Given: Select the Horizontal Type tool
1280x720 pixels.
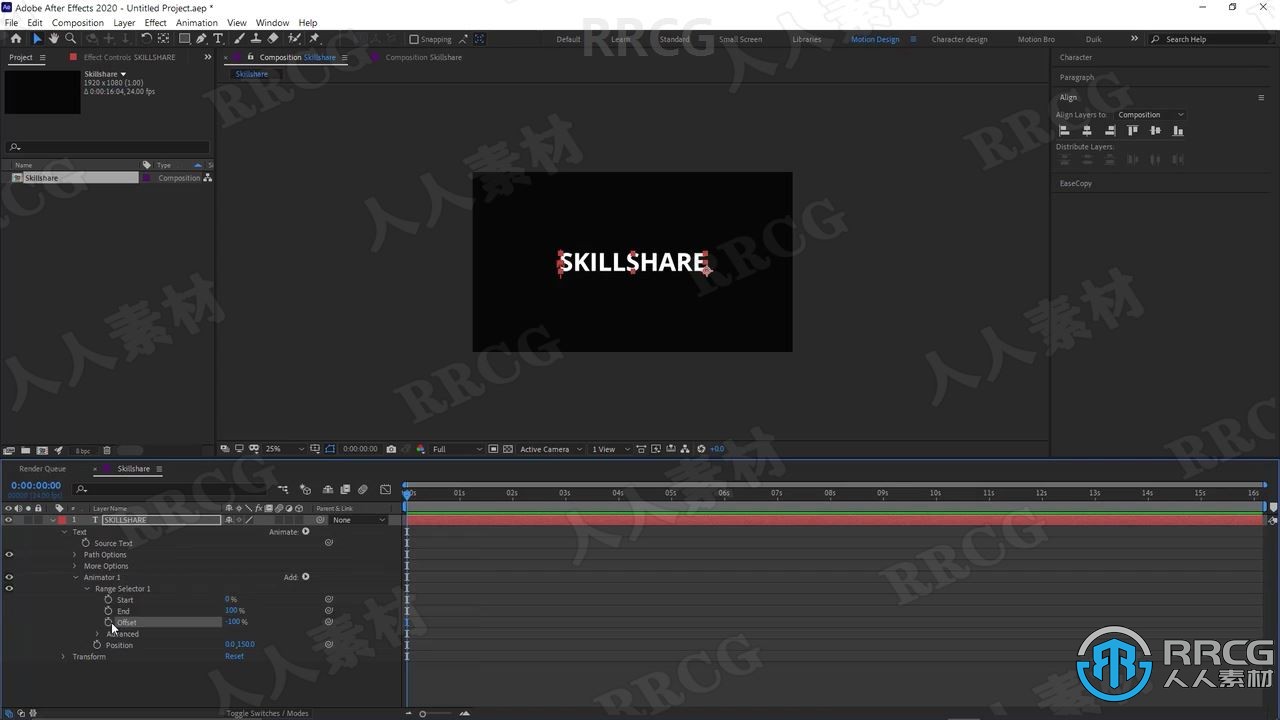Looking at the screenshot, I should click(x=218, y=39).
